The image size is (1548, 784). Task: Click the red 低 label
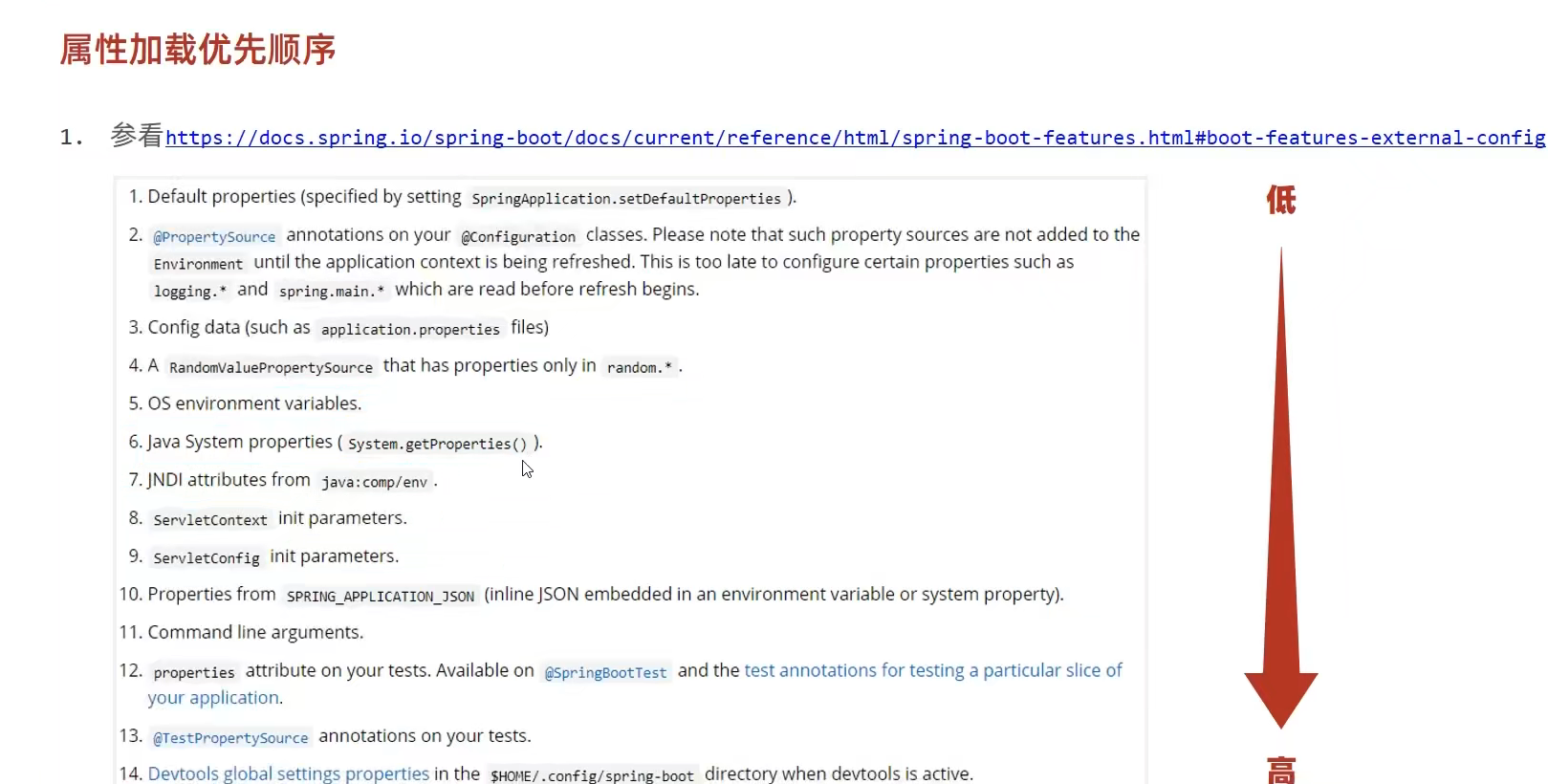click(x=1280, y=200)
